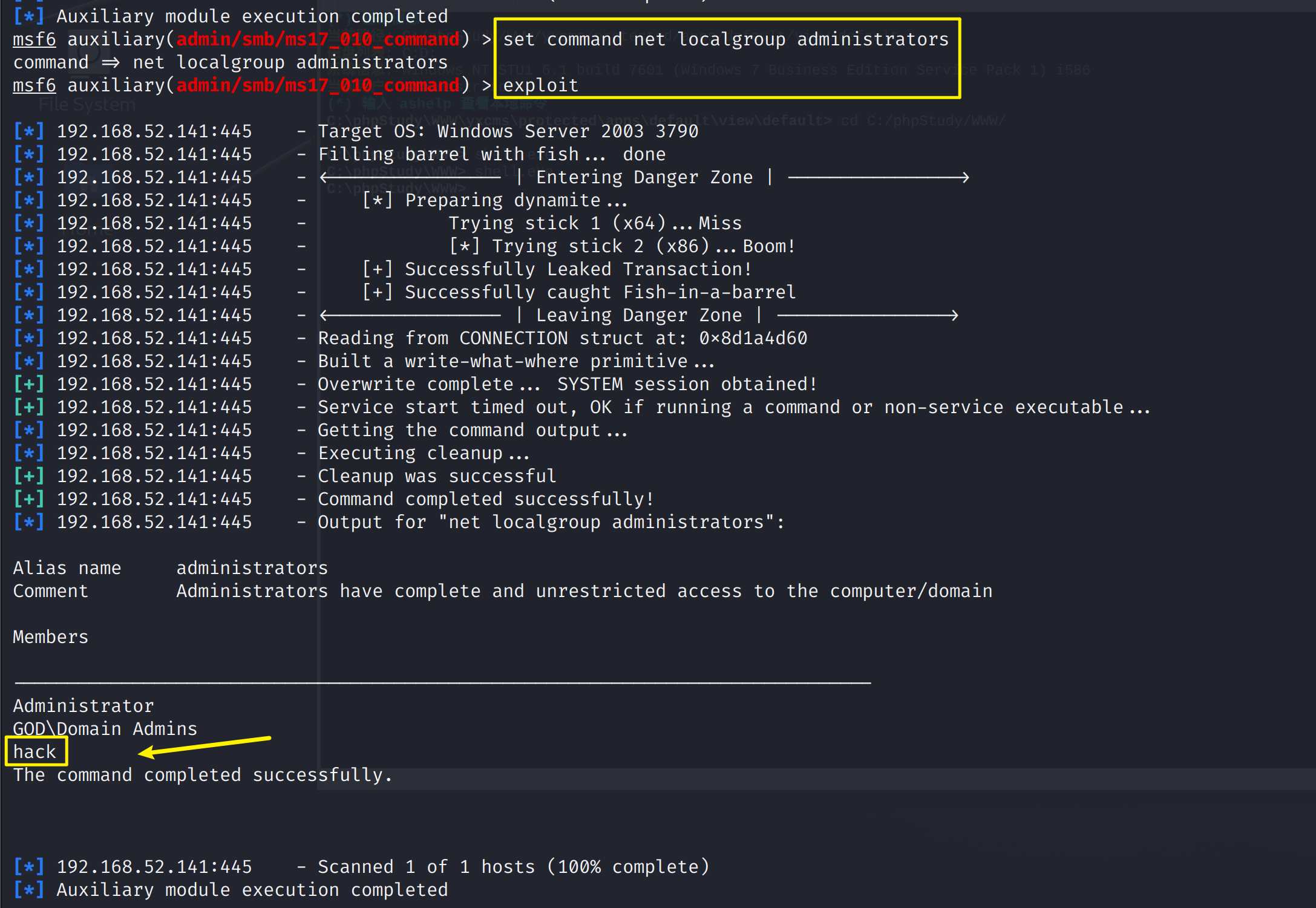Click the 'Target OS: Windows Server 2003 3790' line
Screen dimensions: 1316x908
tap(508, 131)
